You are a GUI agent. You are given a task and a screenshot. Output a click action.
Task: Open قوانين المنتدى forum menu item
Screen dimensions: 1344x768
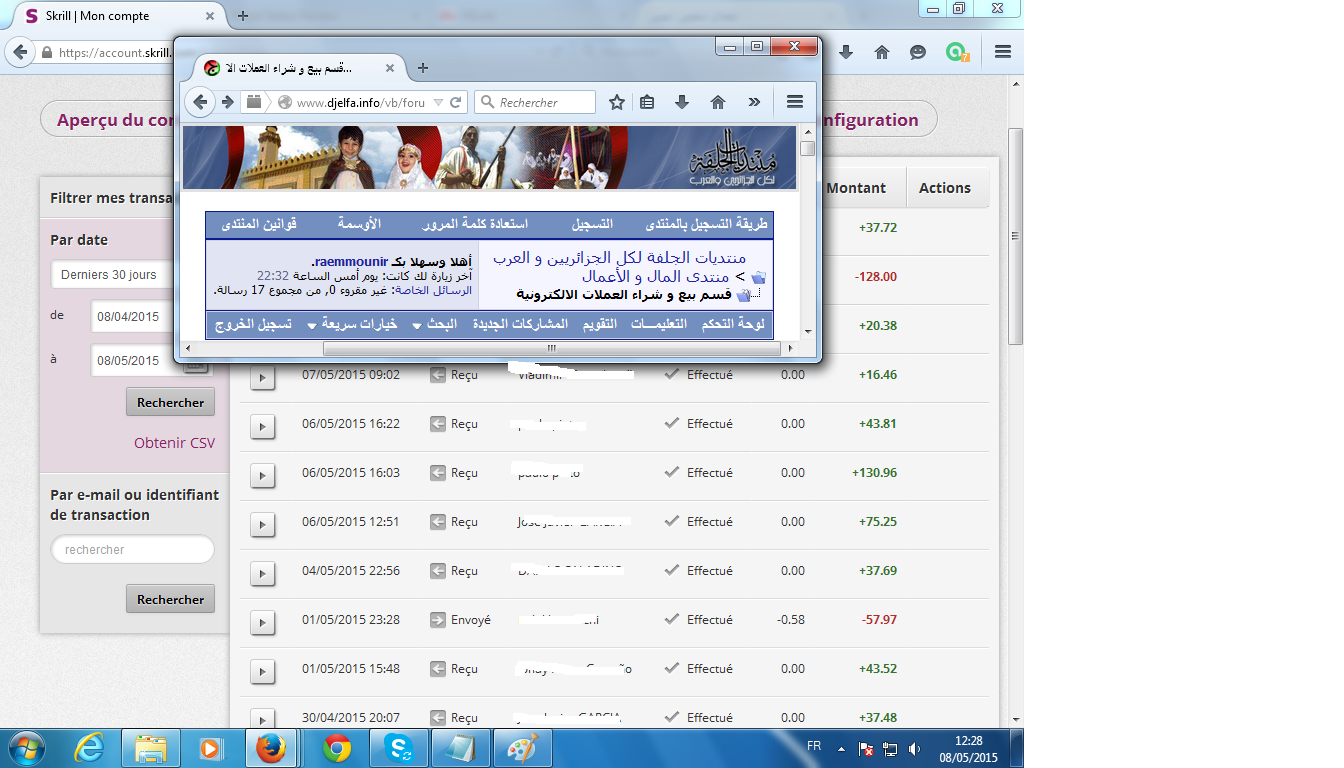(259, 223)
